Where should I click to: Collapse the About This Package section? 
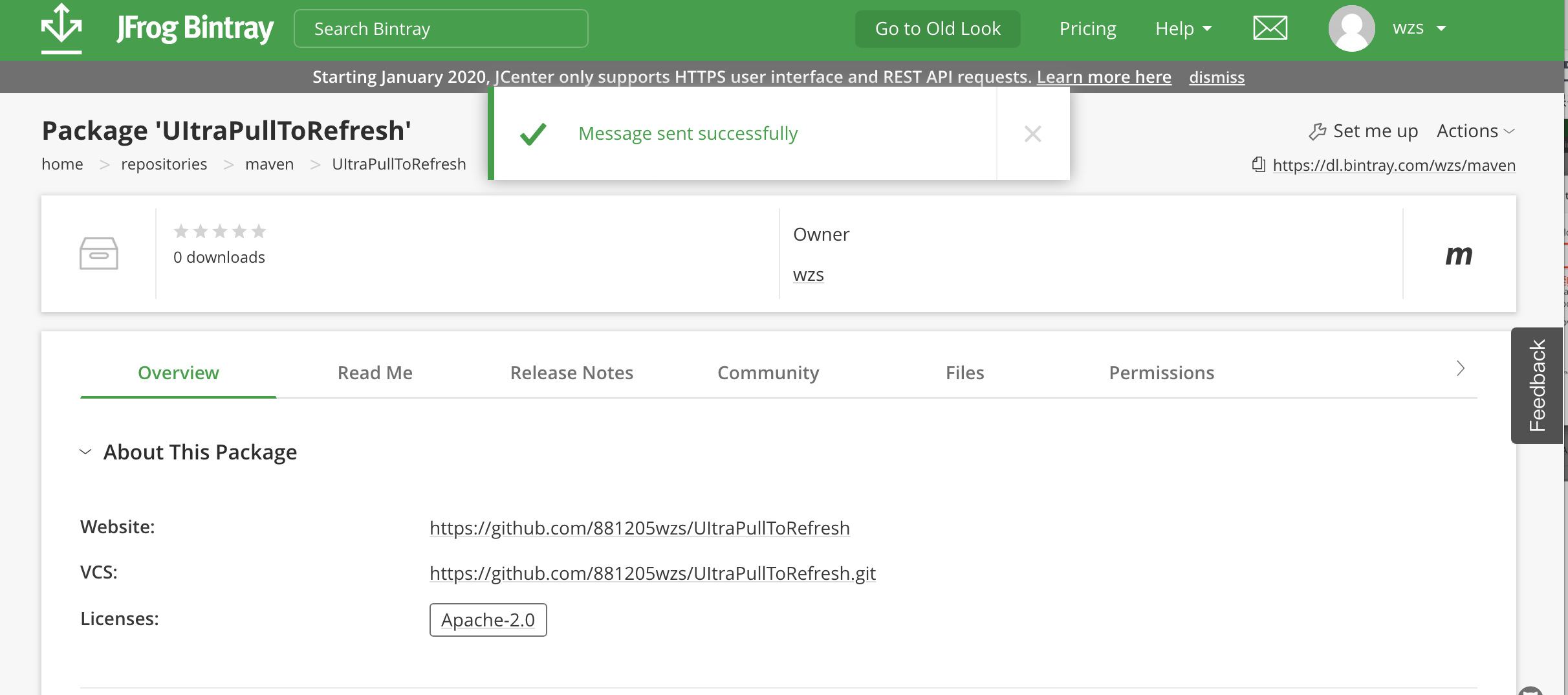85,452
